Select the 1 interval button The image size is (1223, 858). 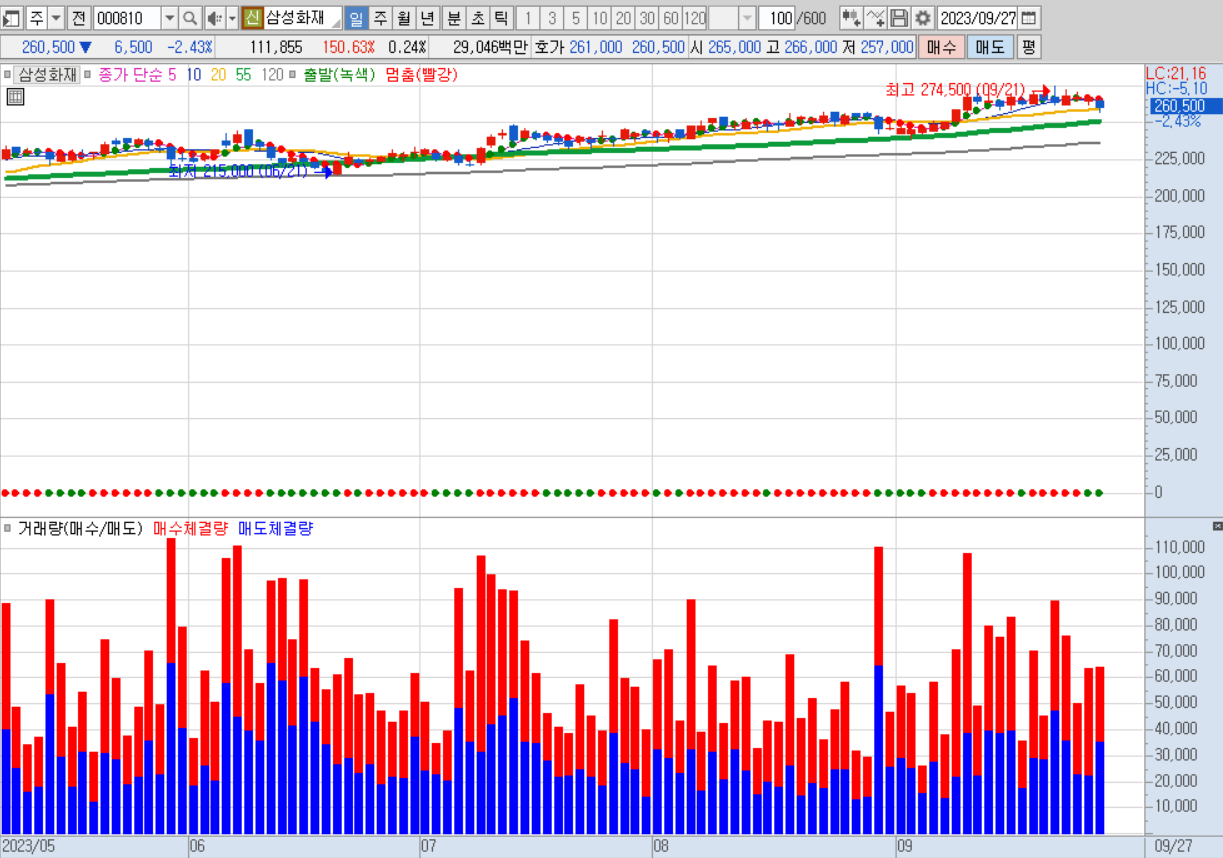pos(528,18)
